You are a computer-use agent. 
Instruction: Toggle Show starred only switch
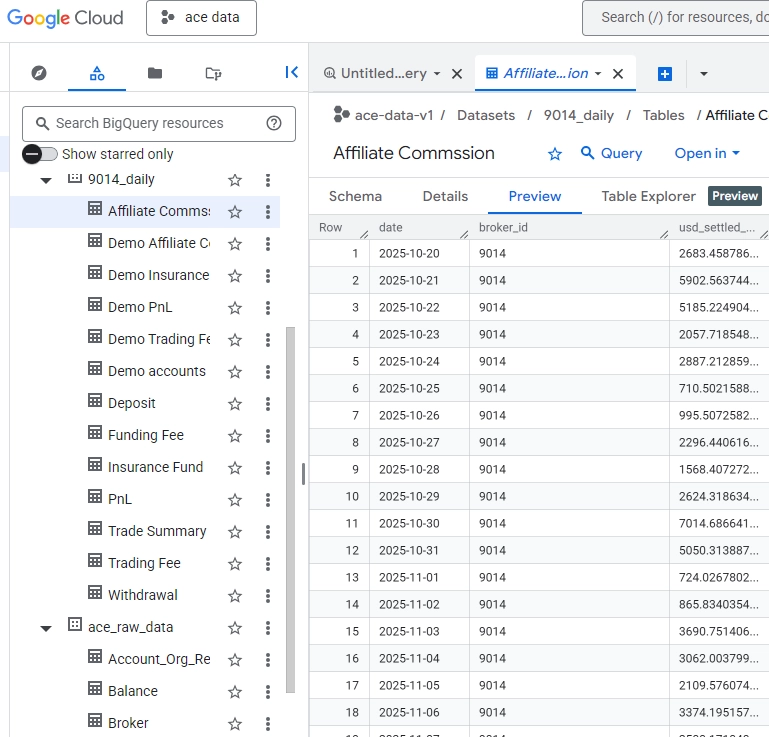40,154
